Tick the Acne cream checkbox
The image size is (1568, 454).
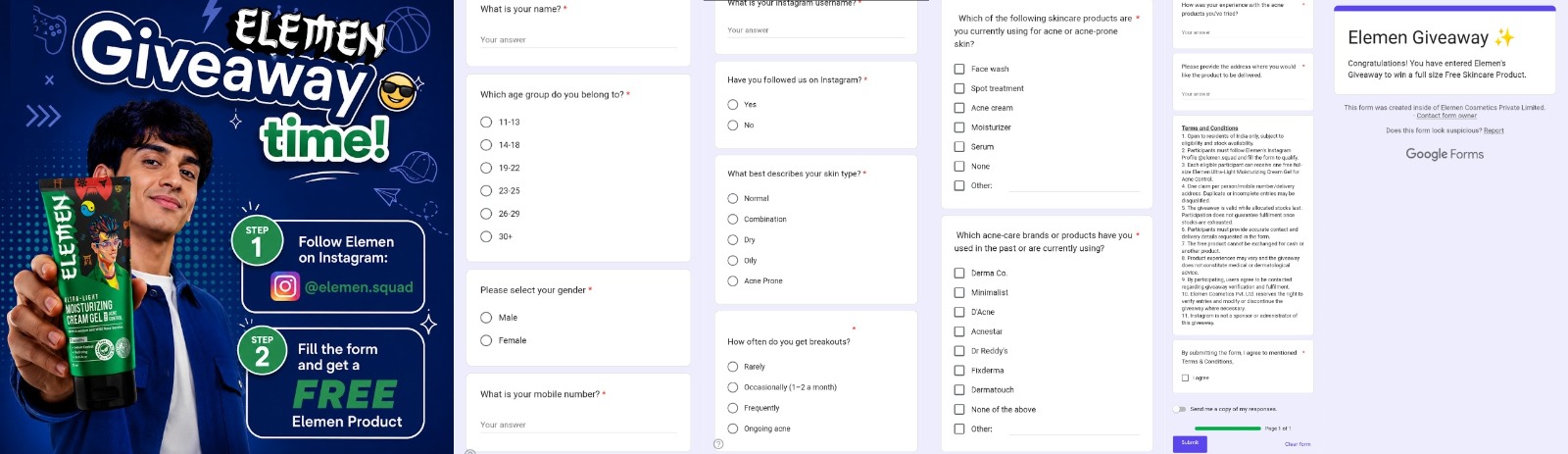pos(959,108)
